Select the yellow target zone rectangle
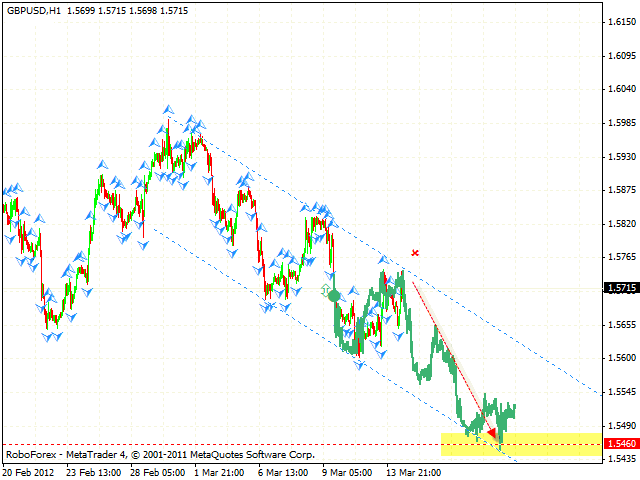The height and width of the screenshot is (480, 640). pyautogui.click(x=520, y=444)
